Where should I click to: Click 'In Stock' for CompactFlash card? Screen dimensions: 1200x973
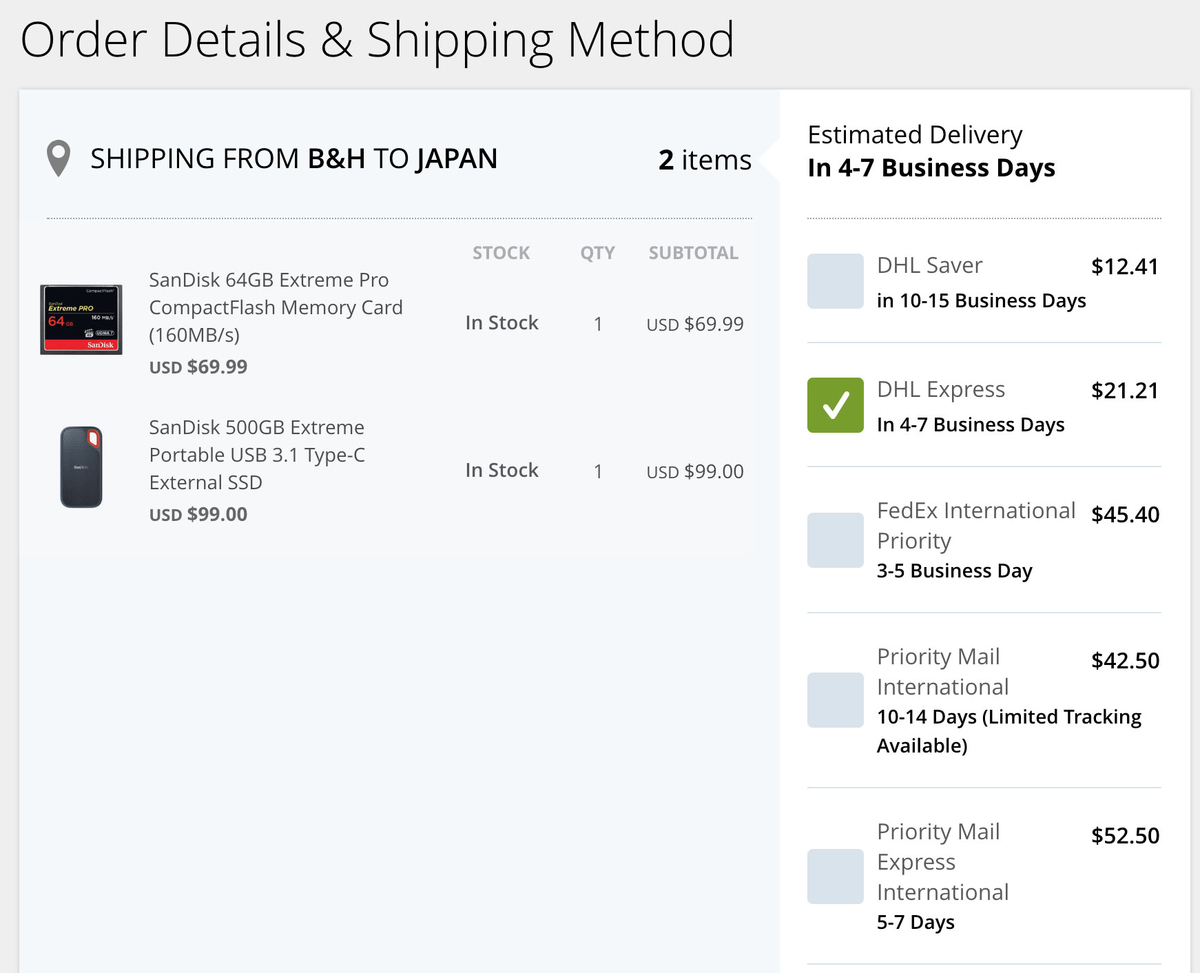(502, 323)
